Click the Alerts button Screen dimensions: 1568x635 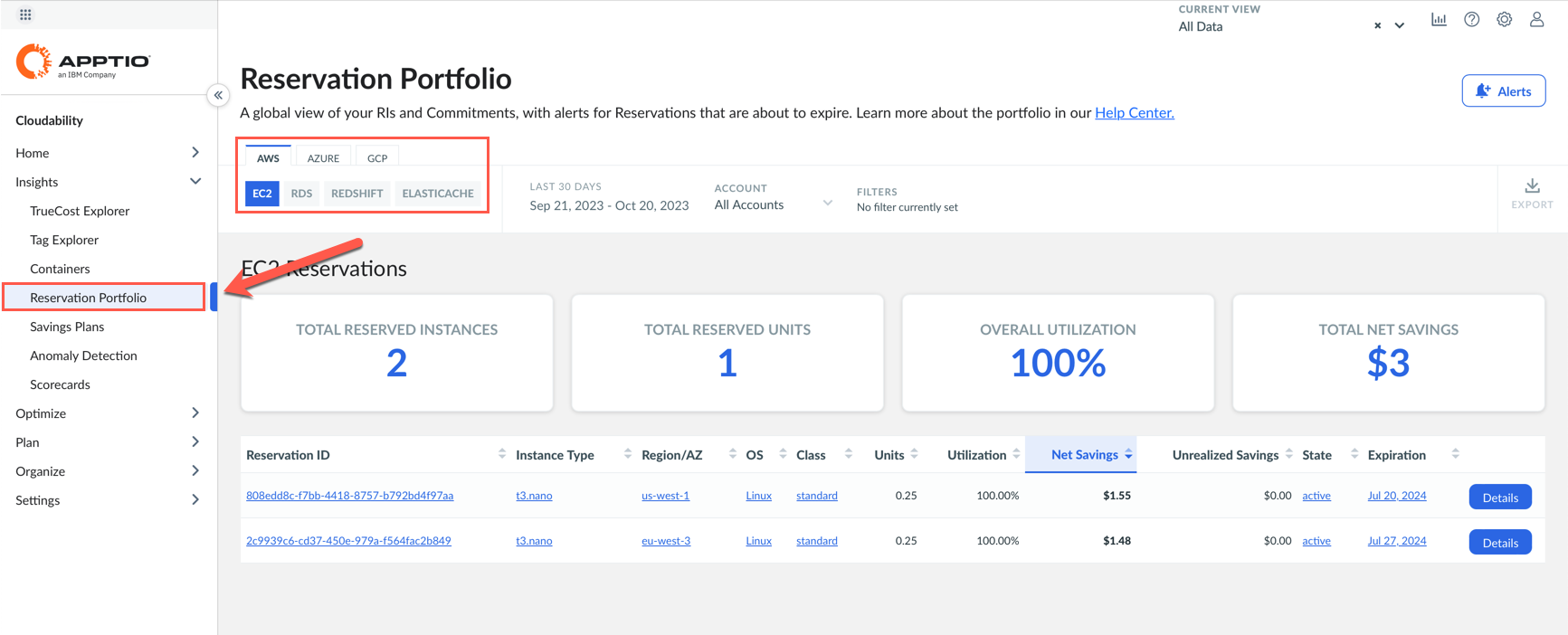(1503, 90)
